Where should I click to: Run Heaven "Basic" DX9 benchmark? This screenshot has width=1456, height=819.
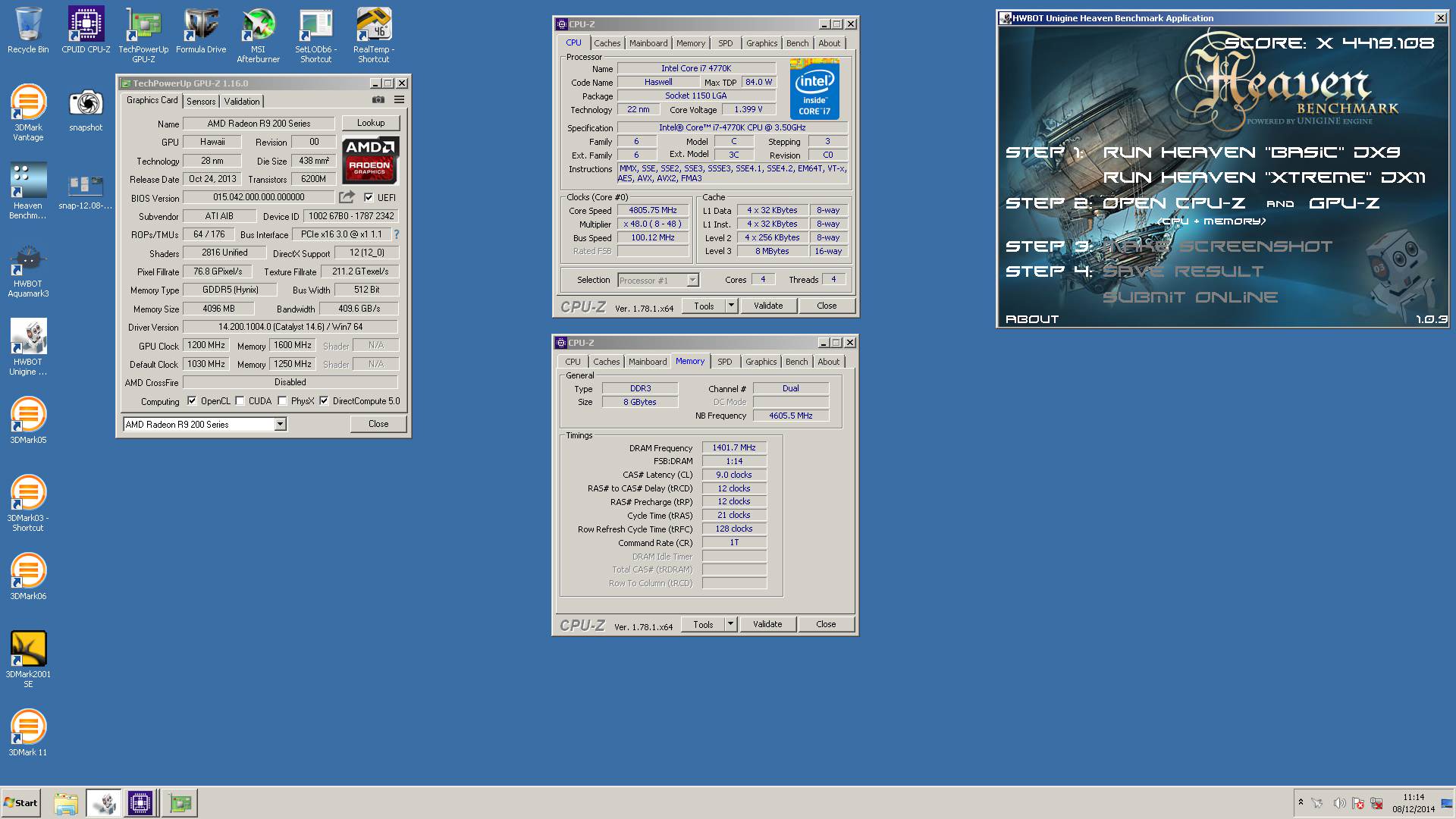pos(1251,152)
